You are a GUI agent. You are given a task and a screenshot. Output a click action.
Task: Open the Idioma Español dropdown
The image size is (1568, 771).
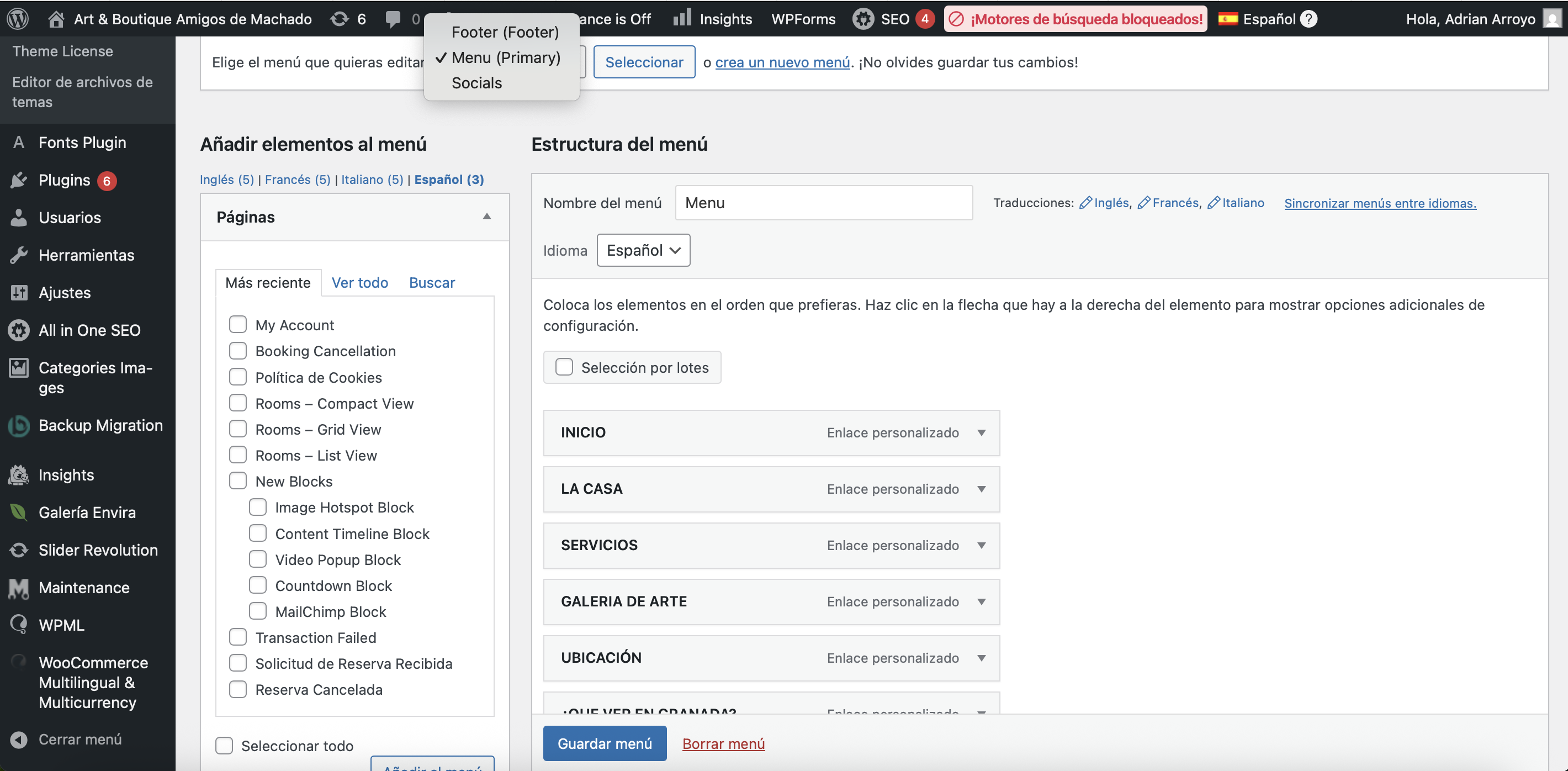tap(643, 250)
